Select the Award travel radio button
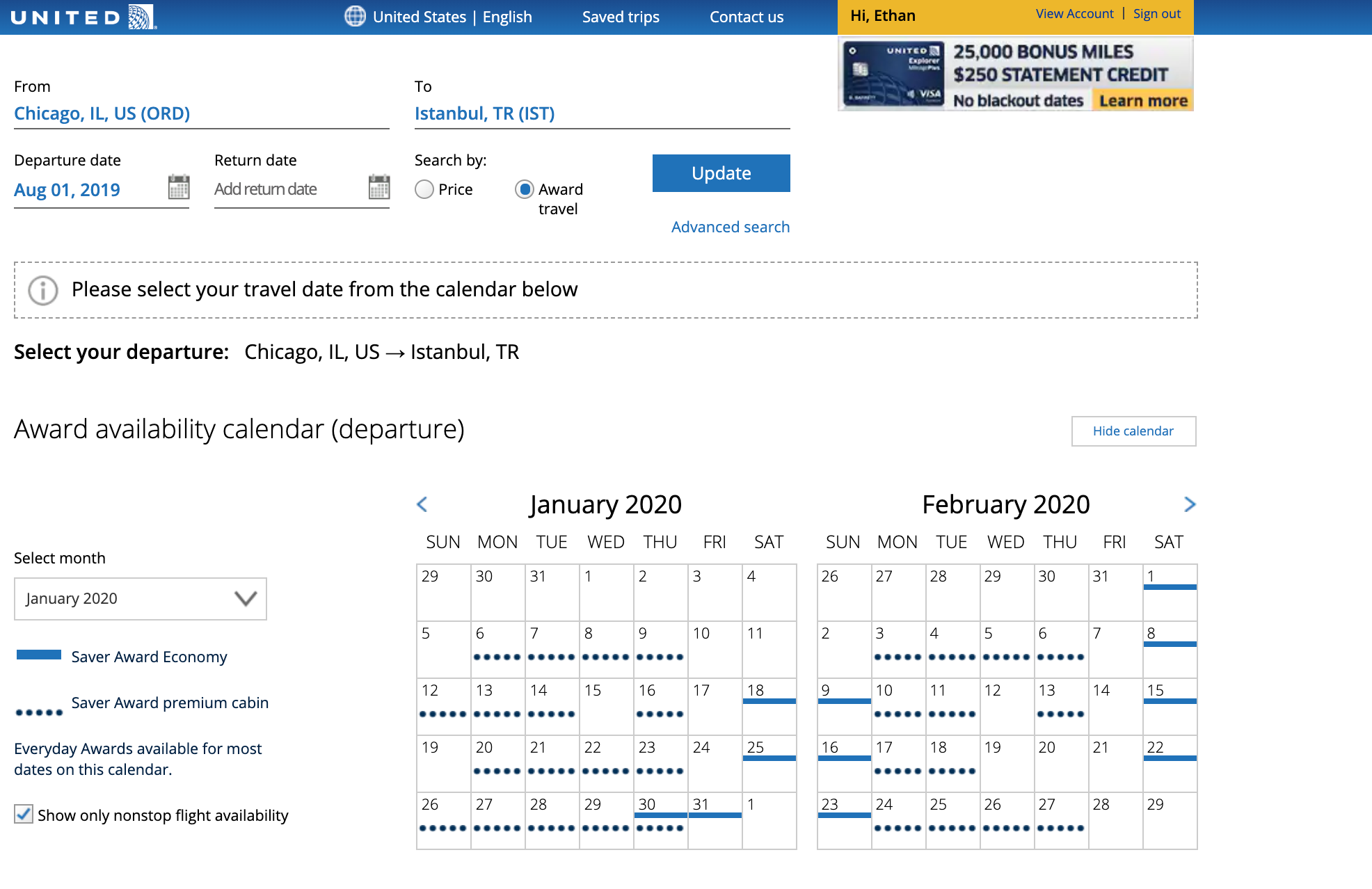Image resolution: width=1372 pixels, height=889 pixels. (x=525, y=189)
